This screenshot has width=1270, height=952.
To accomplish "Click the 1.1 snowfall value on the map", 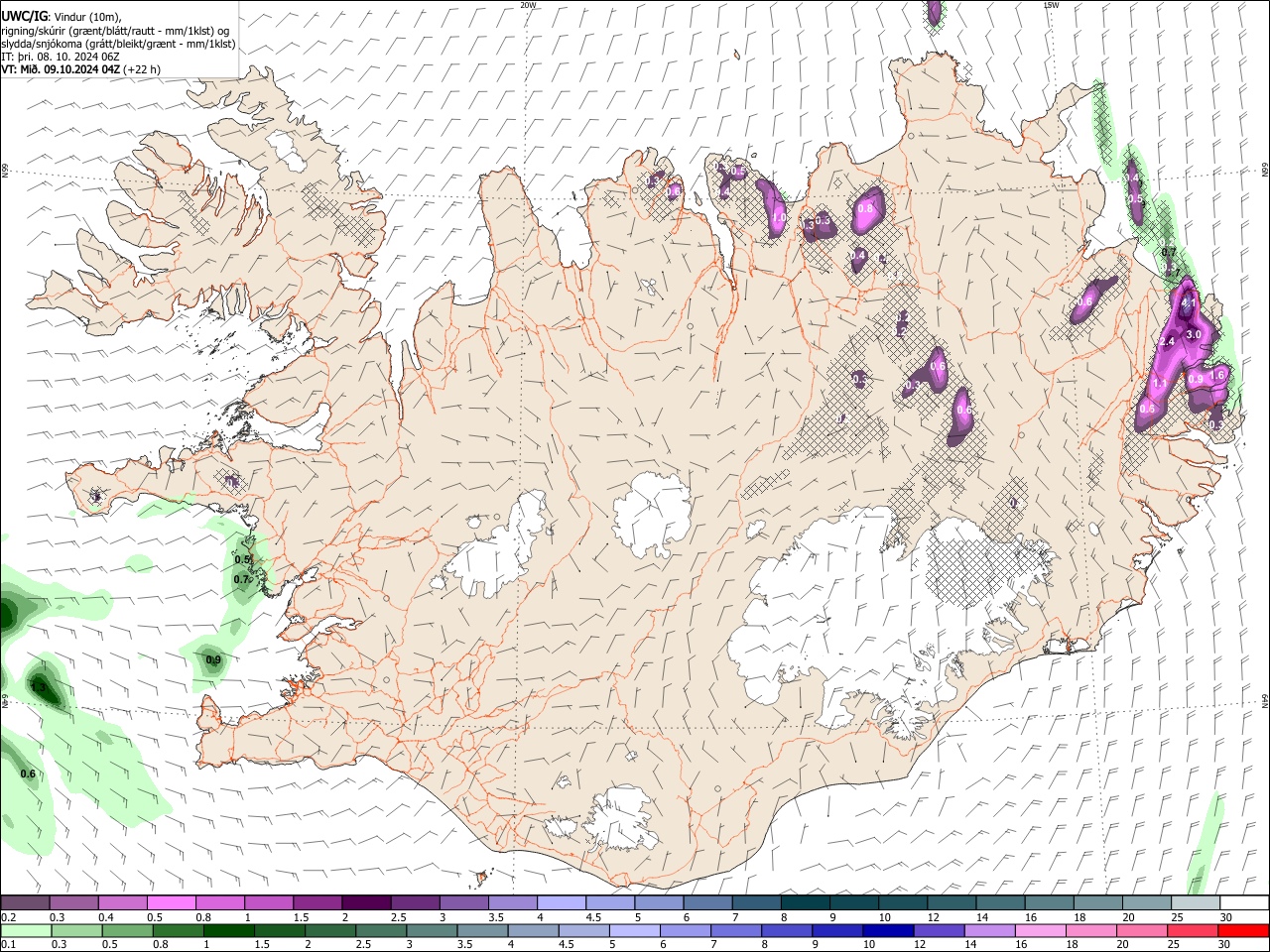I will tap(1159, 383).
